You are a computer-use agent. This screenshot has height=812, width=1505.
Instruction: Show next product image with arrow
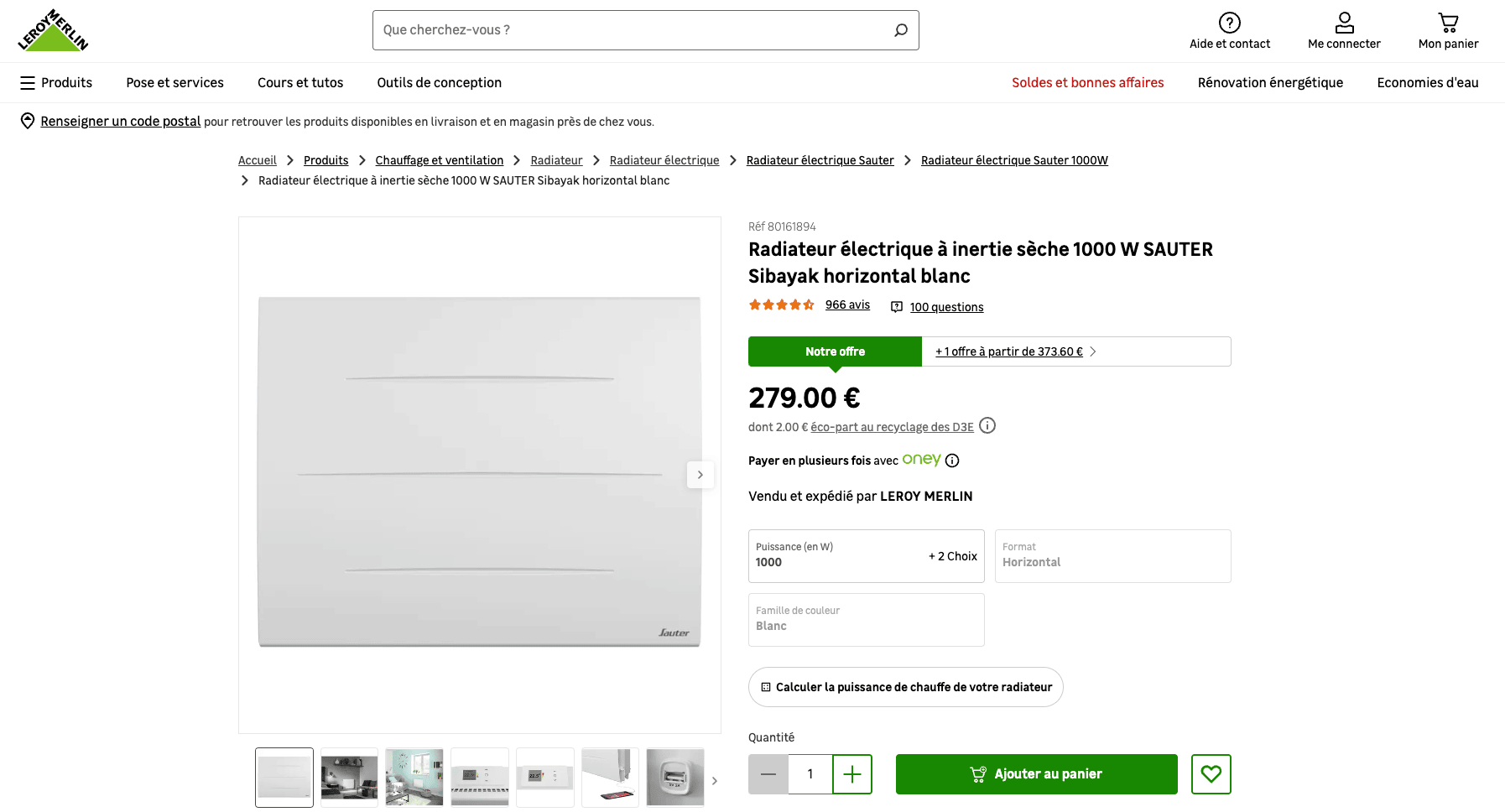click(x=700, y=475)
